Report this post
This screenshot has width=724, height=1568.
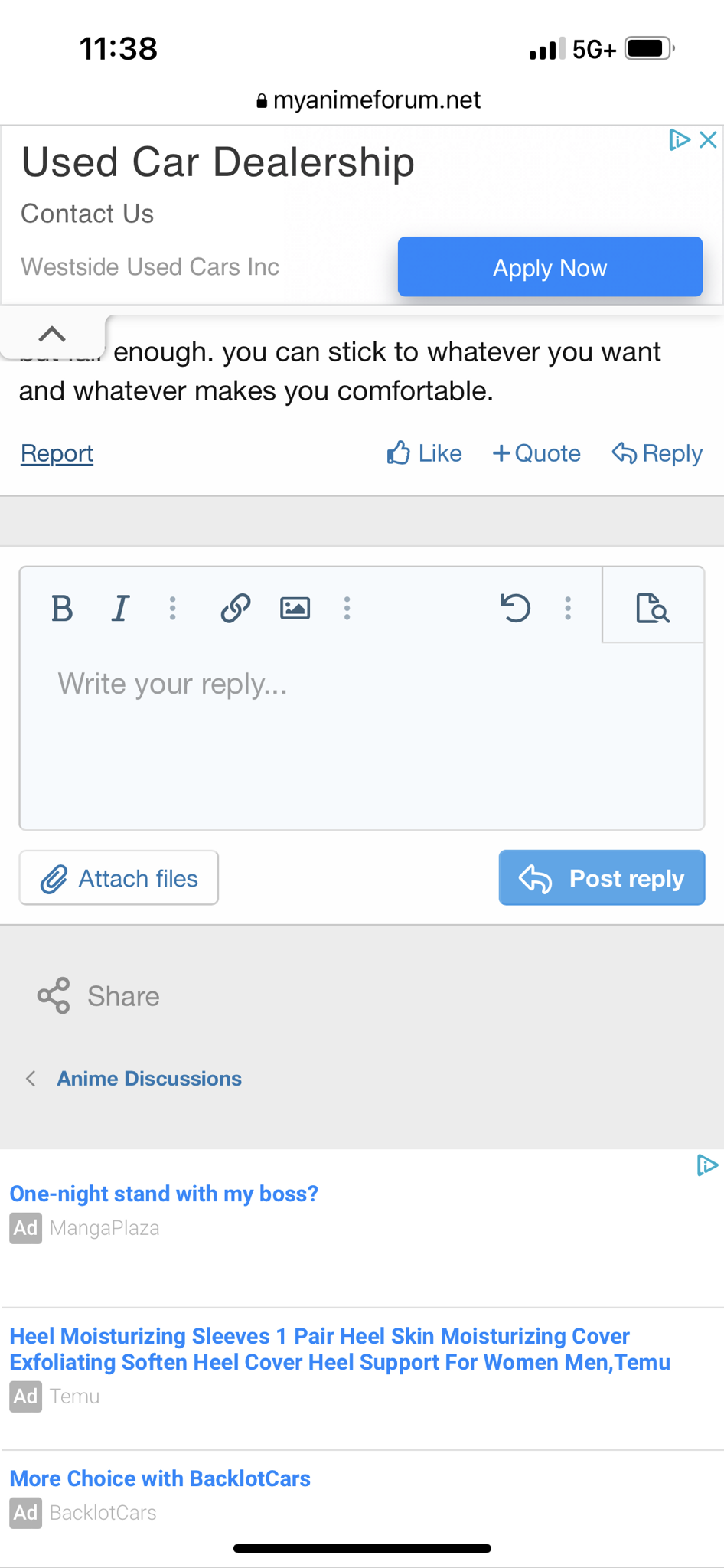57,453
